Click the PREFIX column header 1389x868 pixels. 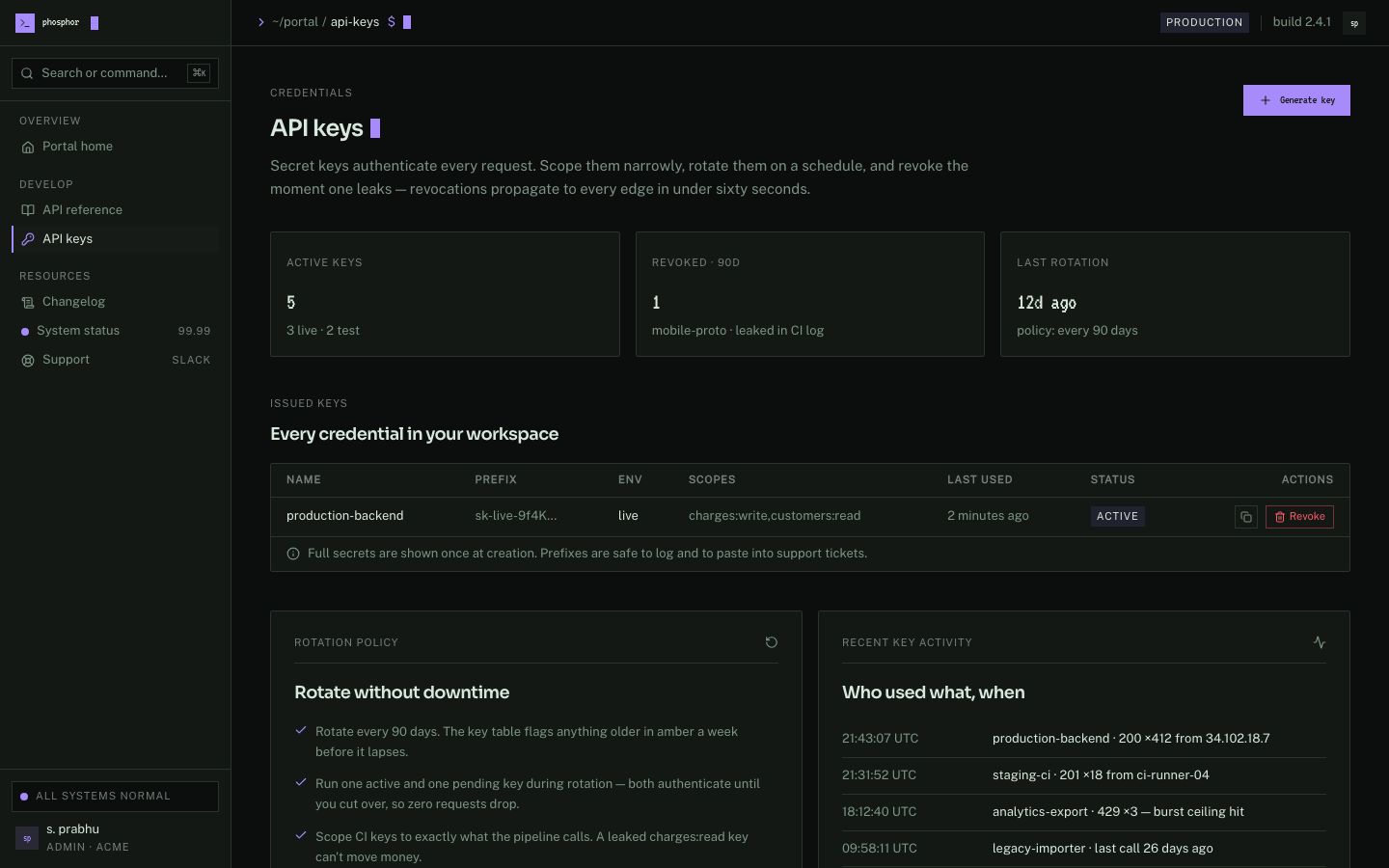(x=496, y=480)
